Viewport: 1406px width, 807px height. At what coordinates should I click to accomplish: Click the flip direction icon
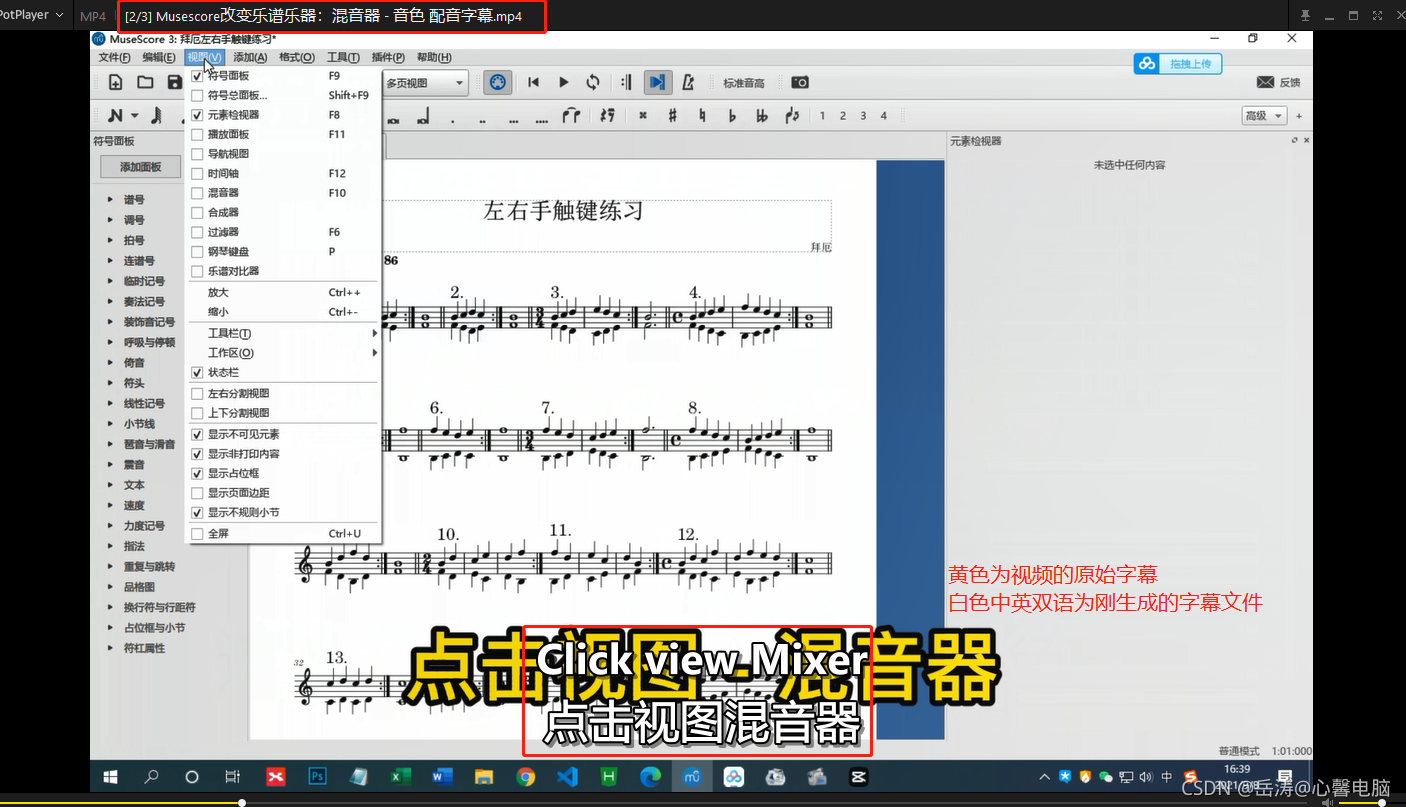click(792, 116)
